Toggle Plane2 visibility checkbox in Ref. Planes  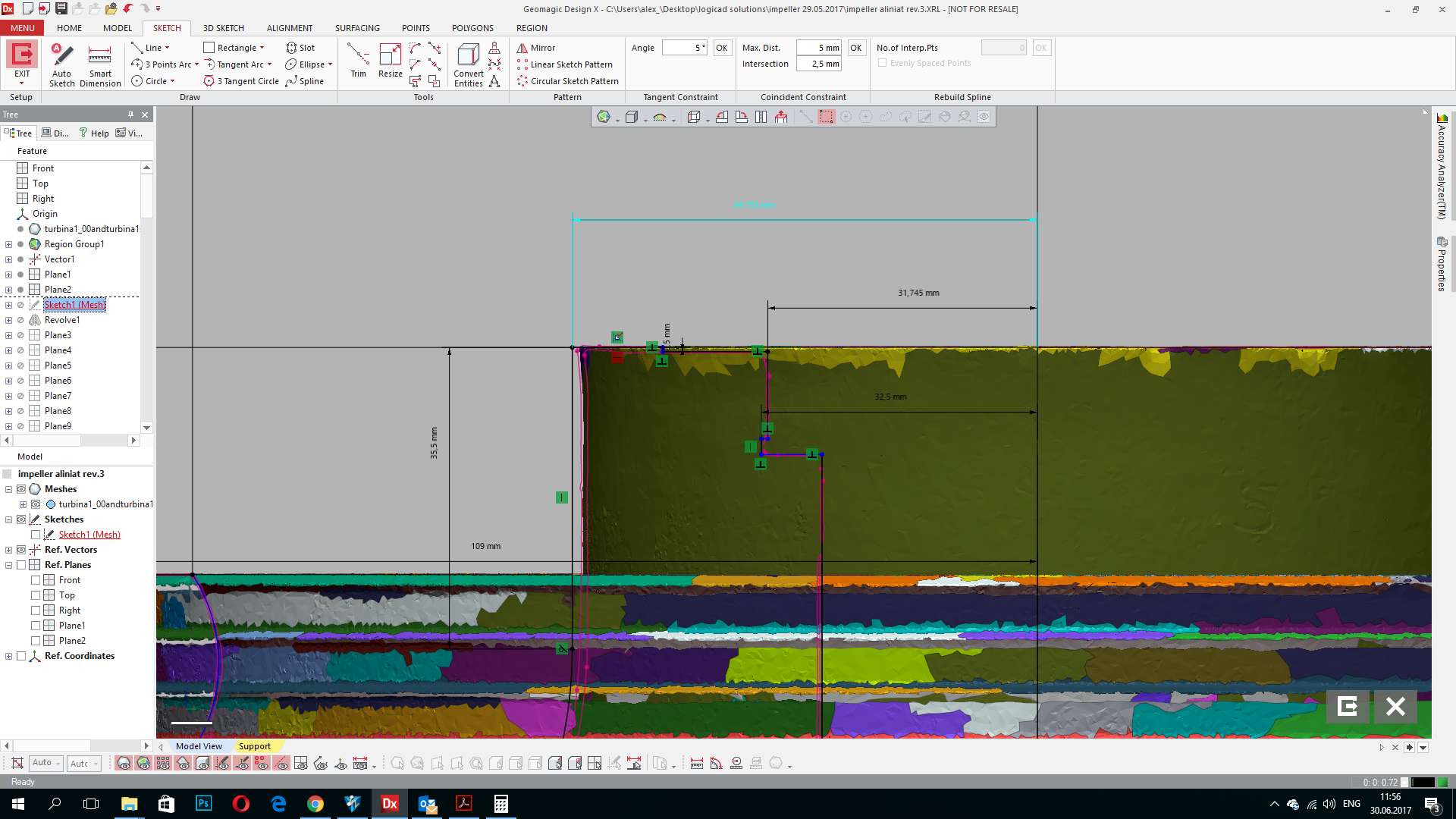click(36, 641)
